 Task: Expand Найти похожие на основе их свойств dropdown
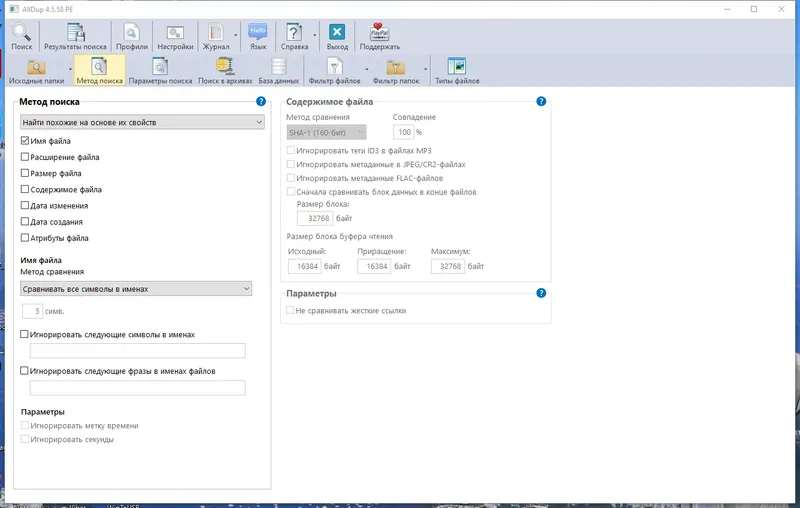142,122
